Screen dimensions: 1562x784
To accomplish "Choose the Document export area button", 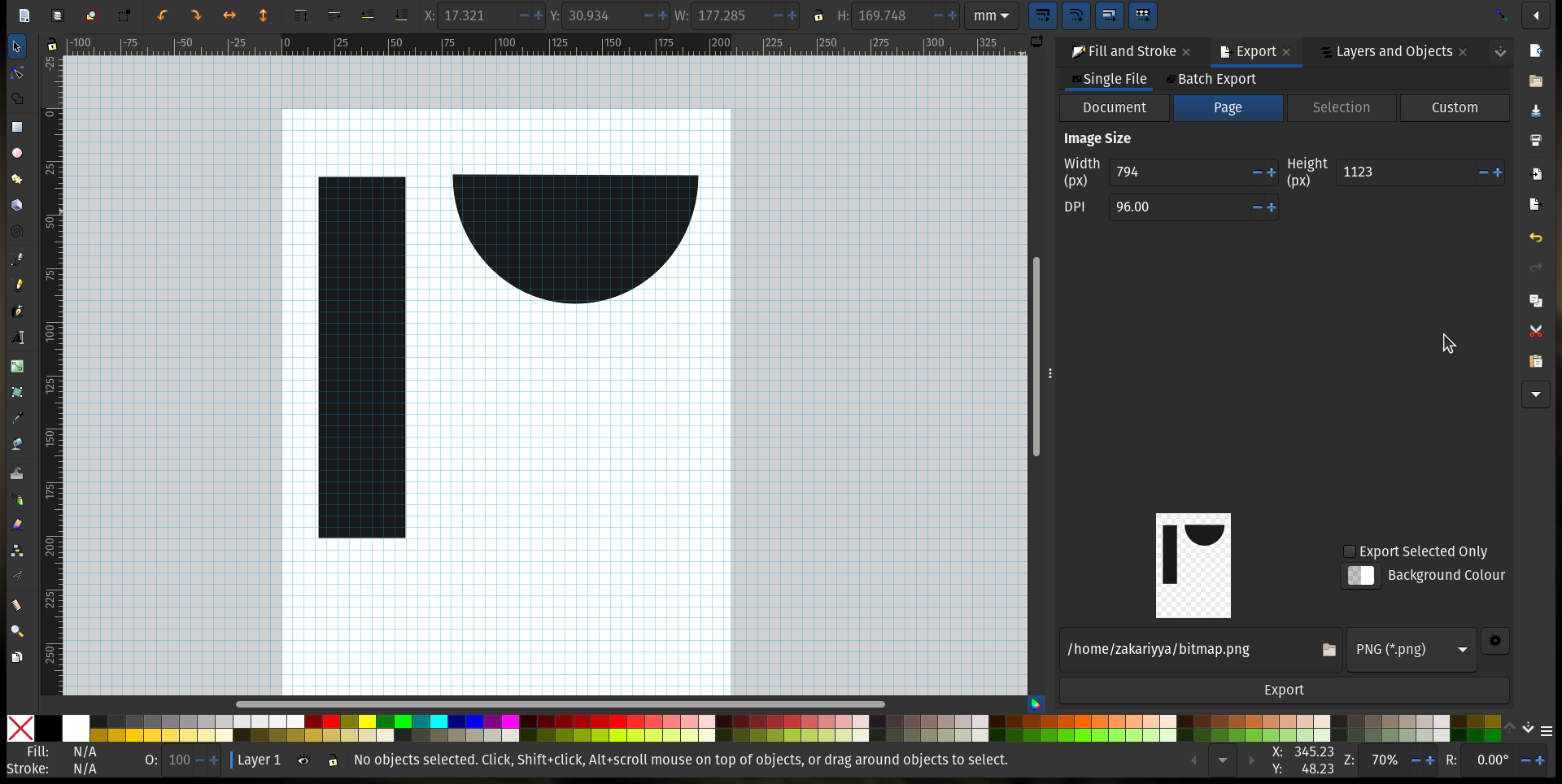I will coord(1114,107).
